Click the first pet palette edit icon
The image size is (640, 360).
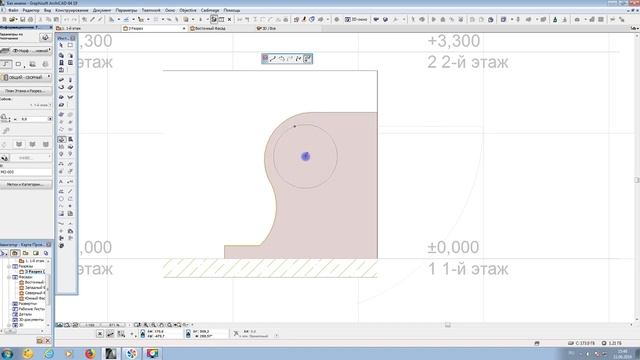coord(273,59)
